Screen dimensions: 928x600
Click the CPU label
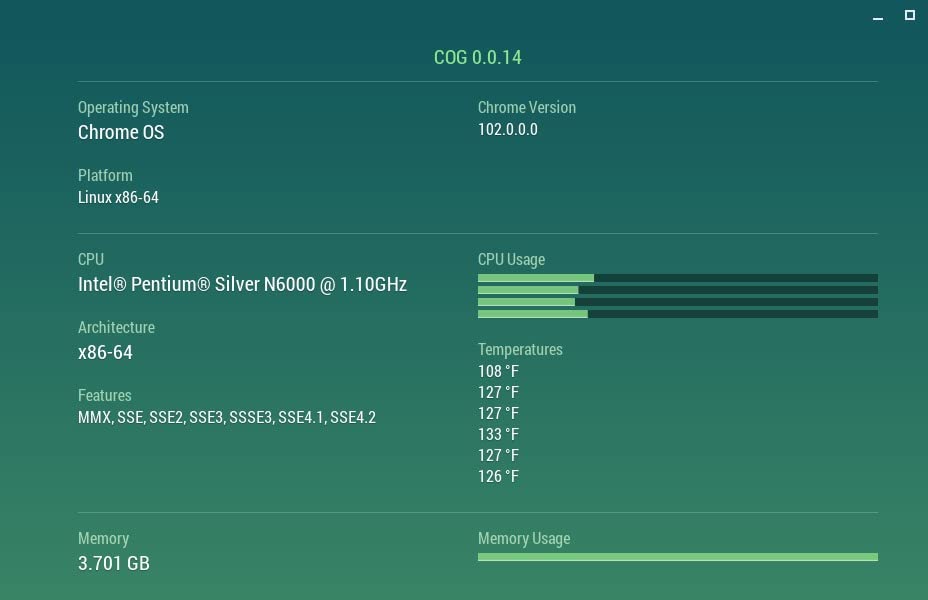(x=91, y=260)
